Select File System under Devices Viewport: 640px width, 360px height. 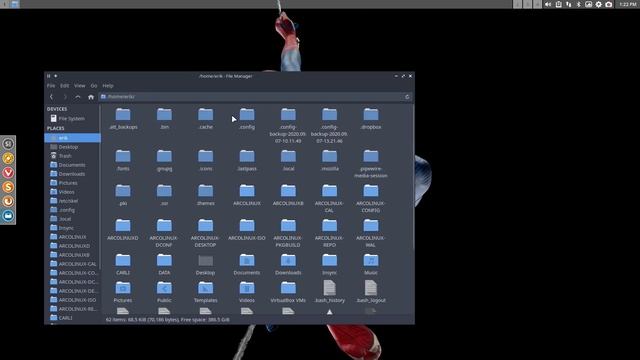[x=72, y=118]
